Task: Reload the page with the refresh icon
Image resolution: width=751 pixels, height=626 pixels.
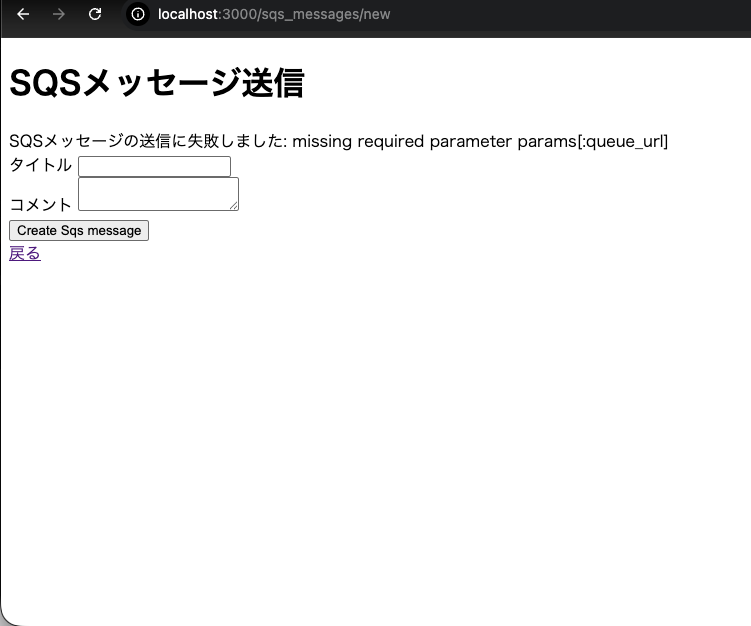Action: pos(95,14)
